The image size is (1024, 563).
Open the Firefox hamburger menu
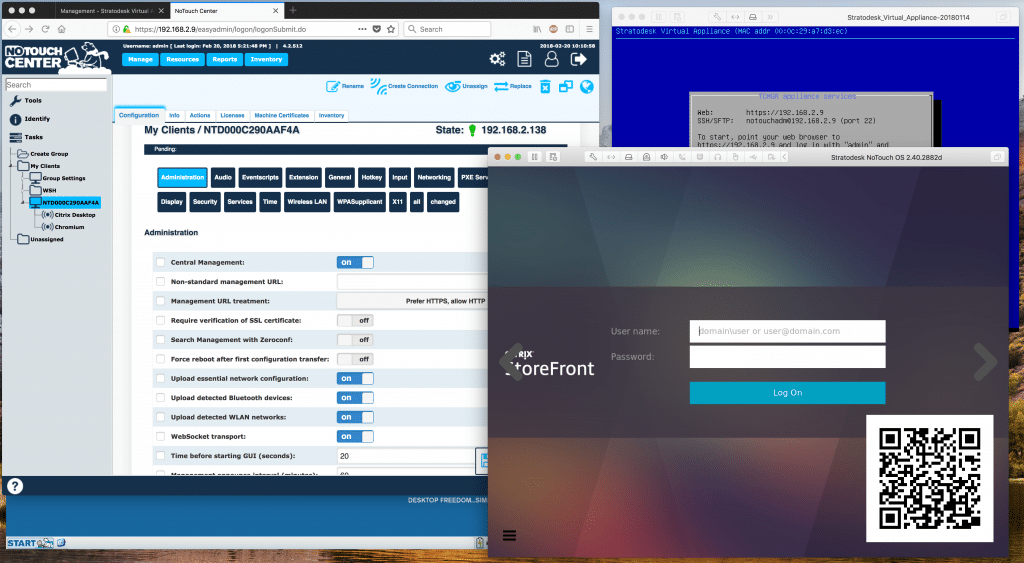tap(589, 29)
